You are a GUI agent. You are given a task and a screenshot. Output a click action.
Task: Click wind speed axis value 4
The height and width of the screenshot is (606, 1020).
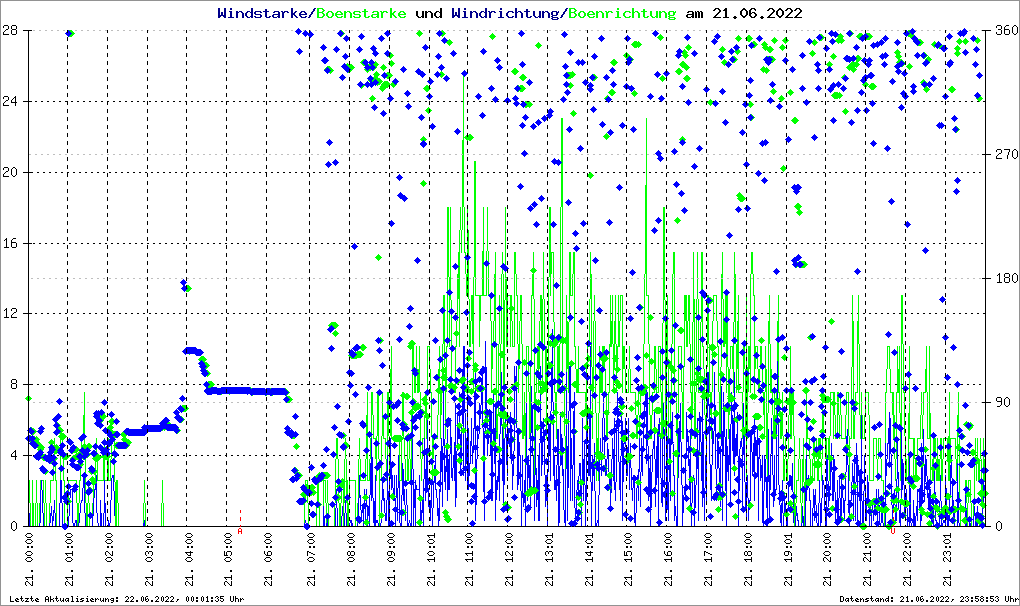(14, 455)
